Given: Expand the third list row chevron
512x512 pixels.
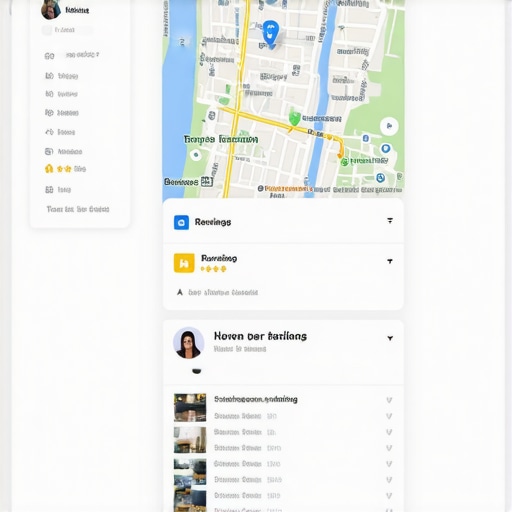Looking at the screenshot, I should (389, 432).
